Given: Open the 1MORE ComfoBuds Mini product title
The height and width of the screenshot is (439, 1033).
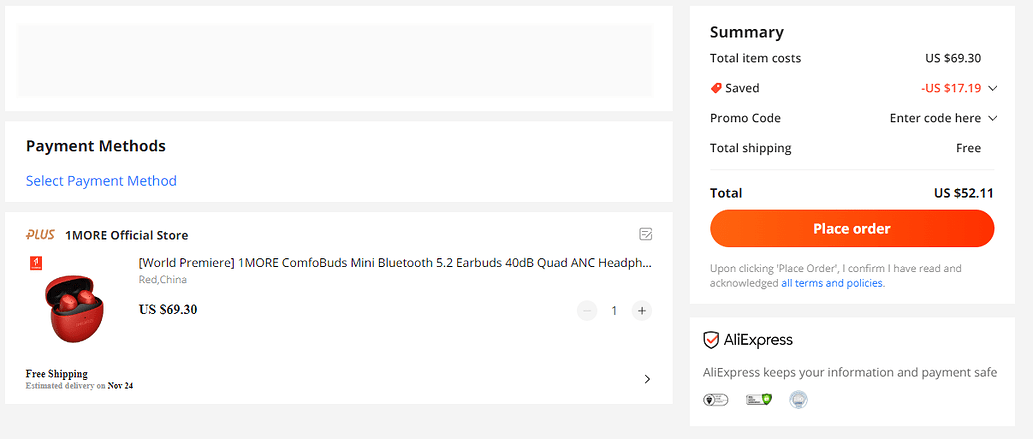Looking at the screenshot, I should (395, 263).
